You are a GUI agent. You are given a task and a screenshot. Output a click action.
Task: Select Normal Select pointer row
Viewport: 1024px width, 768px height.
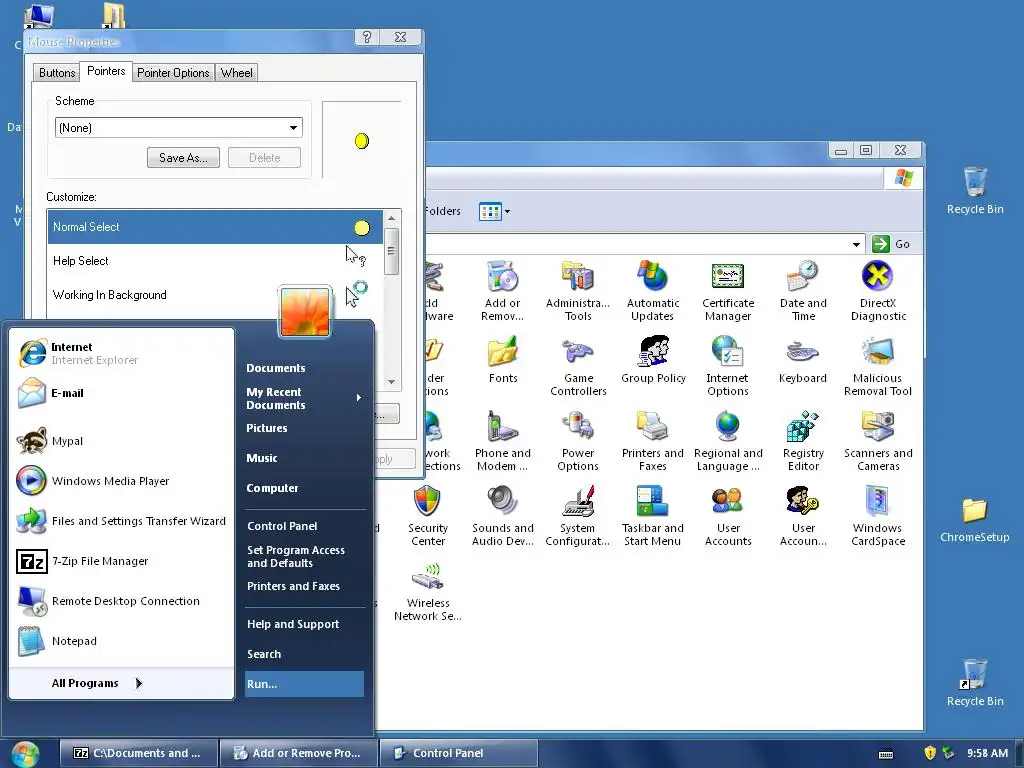215,227
